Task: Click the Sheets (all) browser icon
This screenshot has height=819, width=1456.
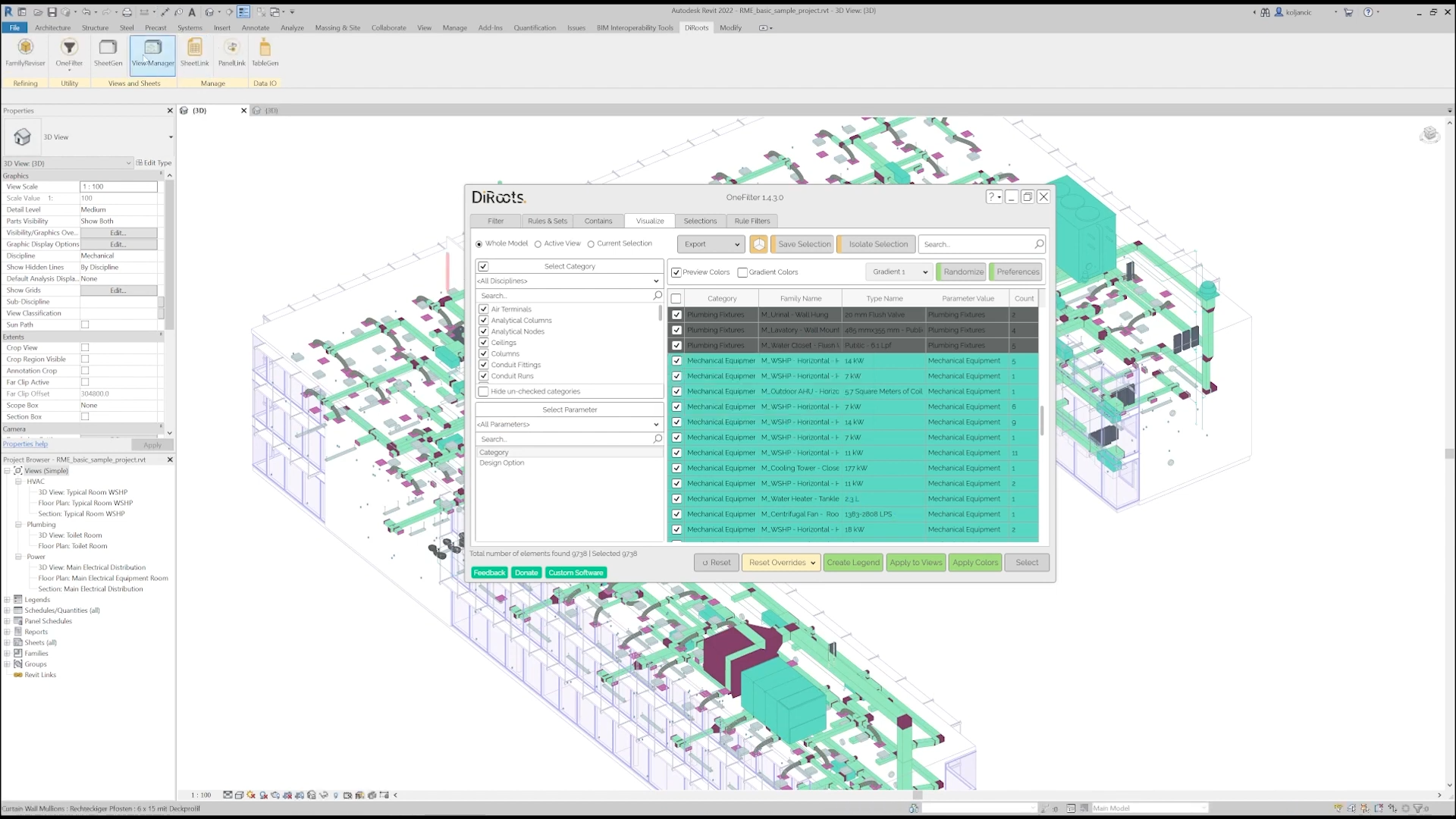Action: 18,642
